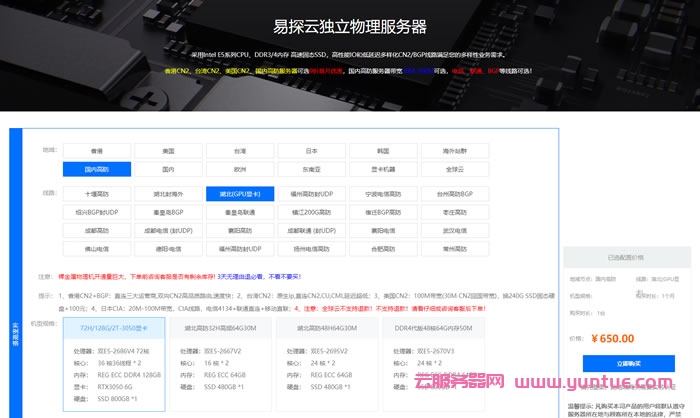This screenshot has width=700, height=418.
Task: Click the 立即购买 buy now button
Action: (x=629, y=363)
